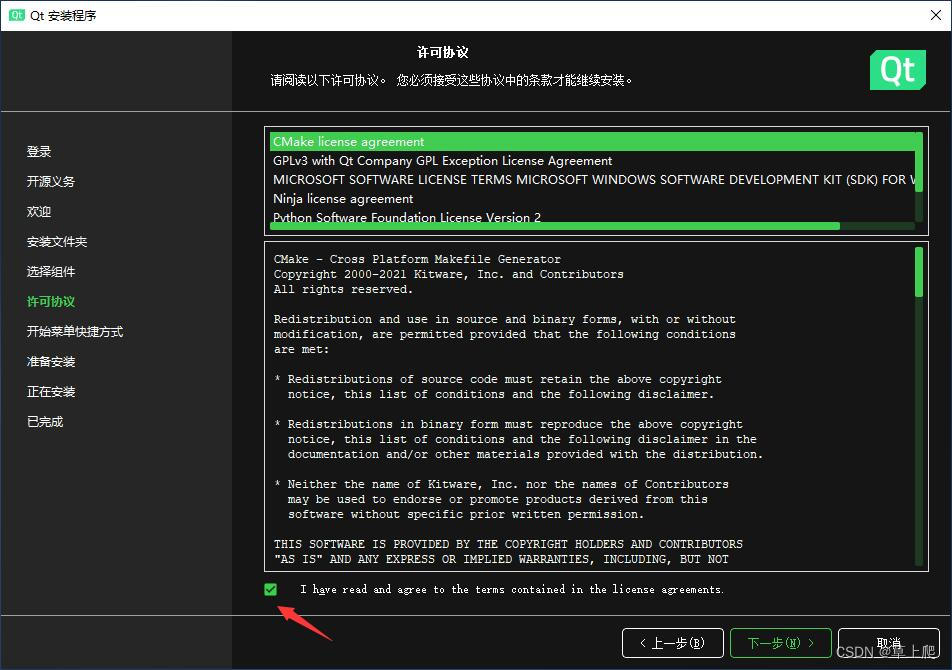Open the 欢迎 step in the sidebar
The width and height of the screenshot is (952, 670).
click(38, 211)
